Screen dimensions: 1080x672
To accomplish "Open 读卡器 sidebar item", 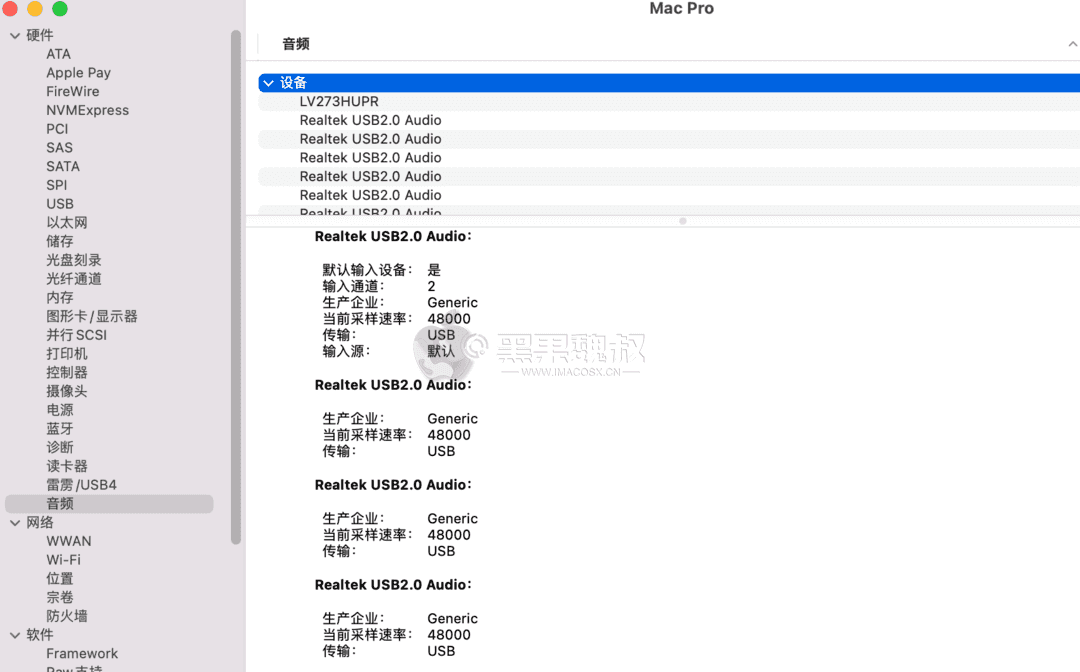I will [67, 466].
